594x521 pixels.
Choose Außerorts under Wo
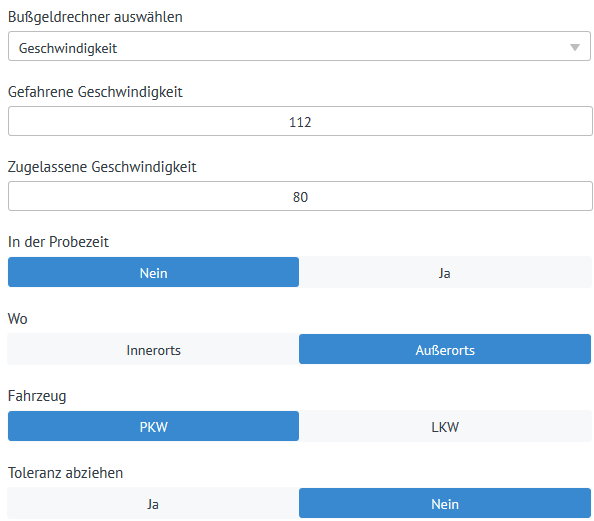tap(445, 349)
